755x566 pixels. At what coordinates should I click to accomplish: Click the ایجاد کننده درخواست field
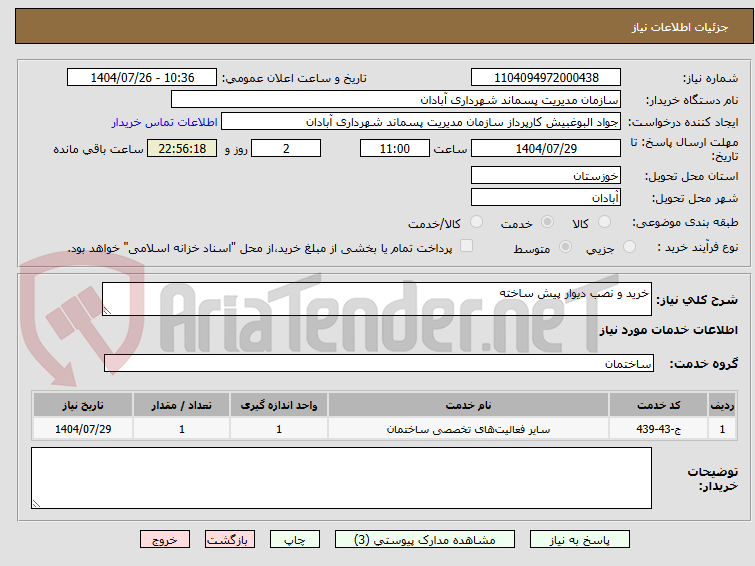point(421,122)
